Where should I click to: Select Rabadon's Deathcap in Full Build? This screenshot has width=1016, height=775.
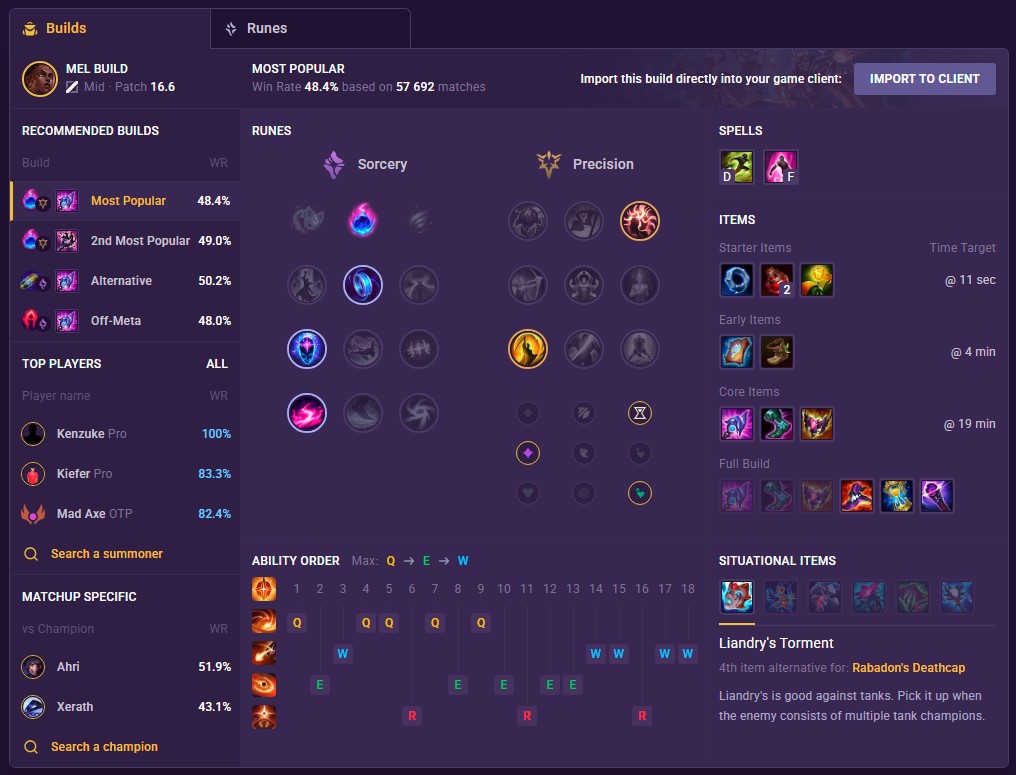857,496
